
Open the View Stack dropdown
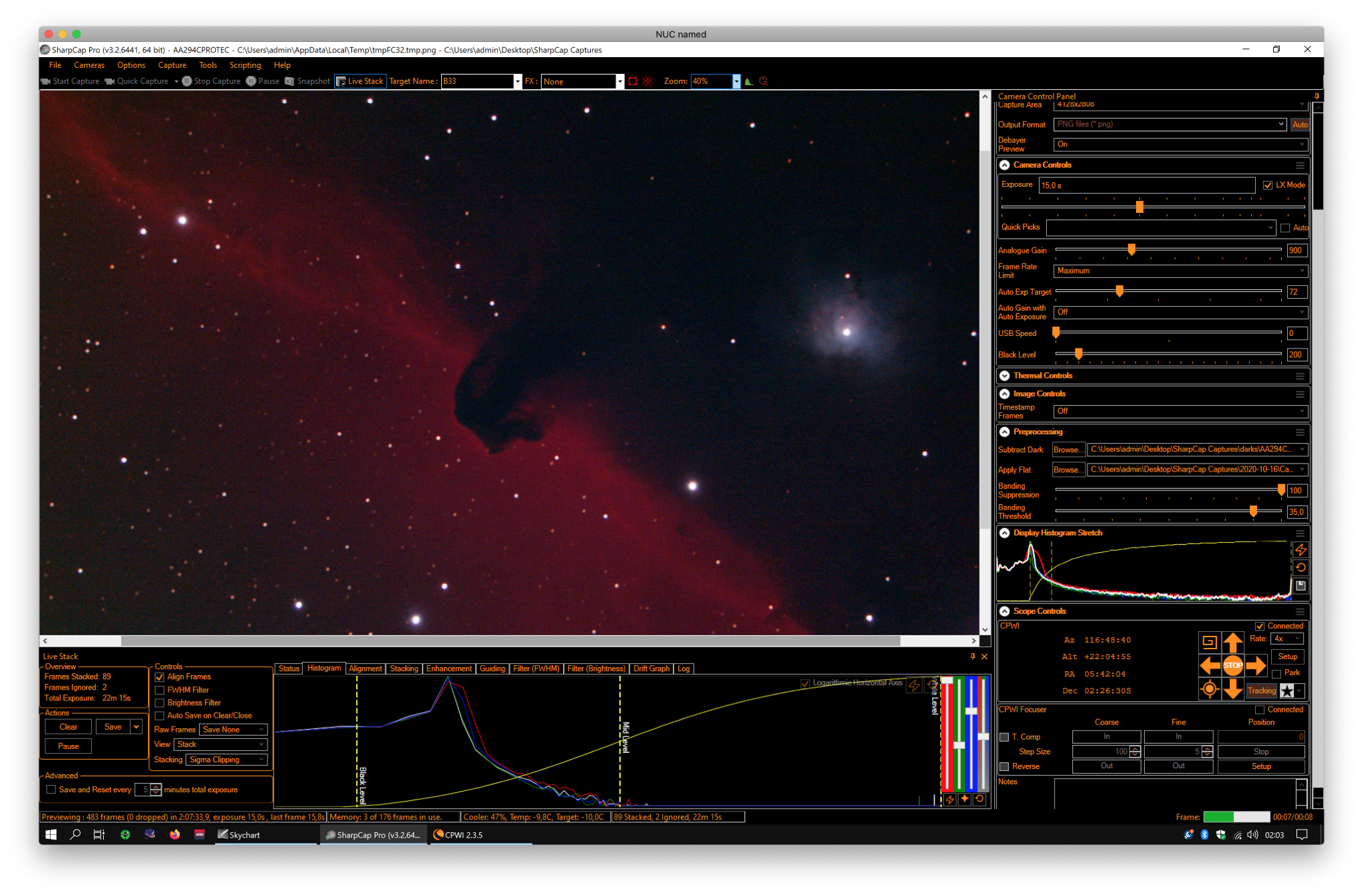pos(220,744)
